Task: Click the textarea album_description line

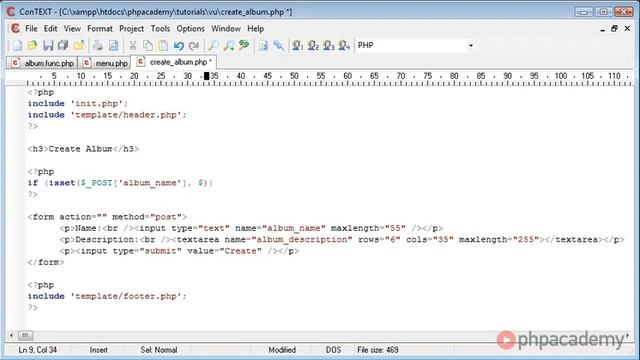Action: [x=342, y=240]
